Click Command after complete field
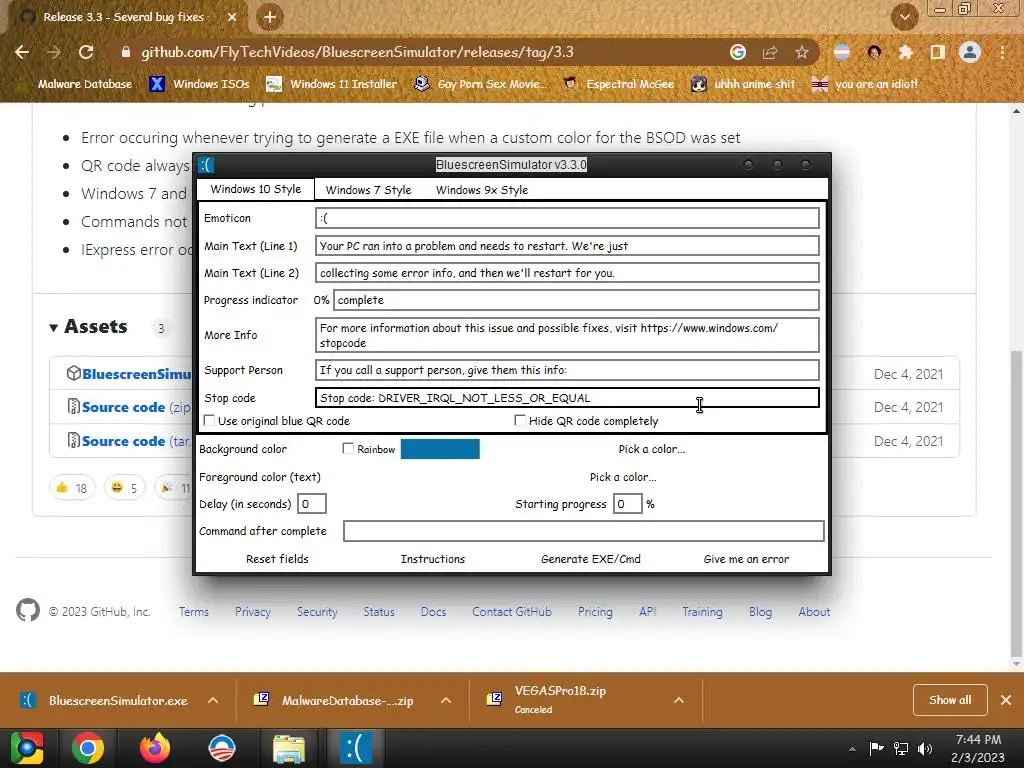1024x768 pixels. 584,531
